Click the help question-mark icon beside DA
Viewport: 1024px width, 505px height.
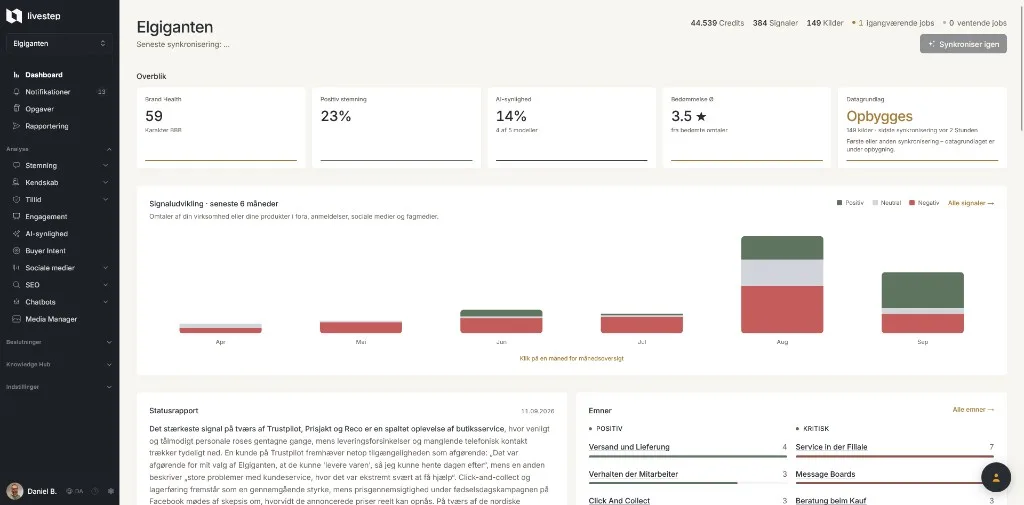click(x=95, y=491)
